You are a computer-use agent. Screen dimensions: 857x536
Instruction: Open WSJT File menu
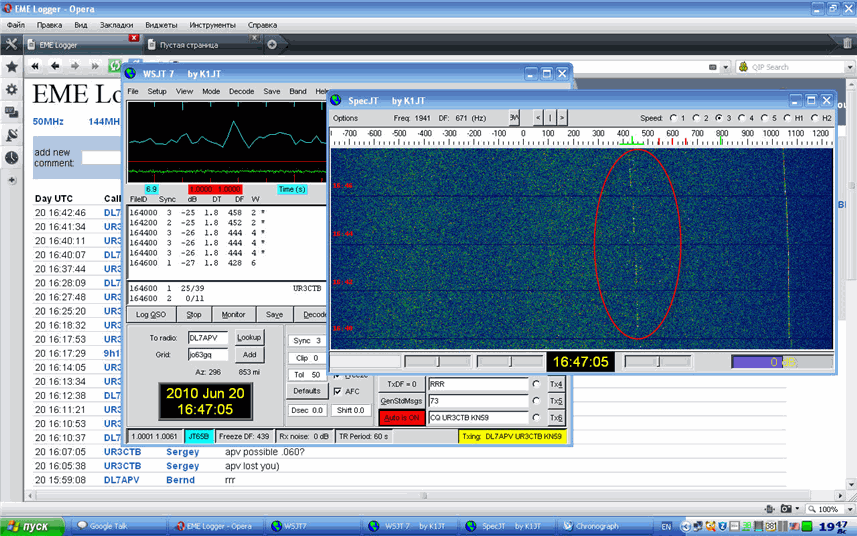pos(133,91)
